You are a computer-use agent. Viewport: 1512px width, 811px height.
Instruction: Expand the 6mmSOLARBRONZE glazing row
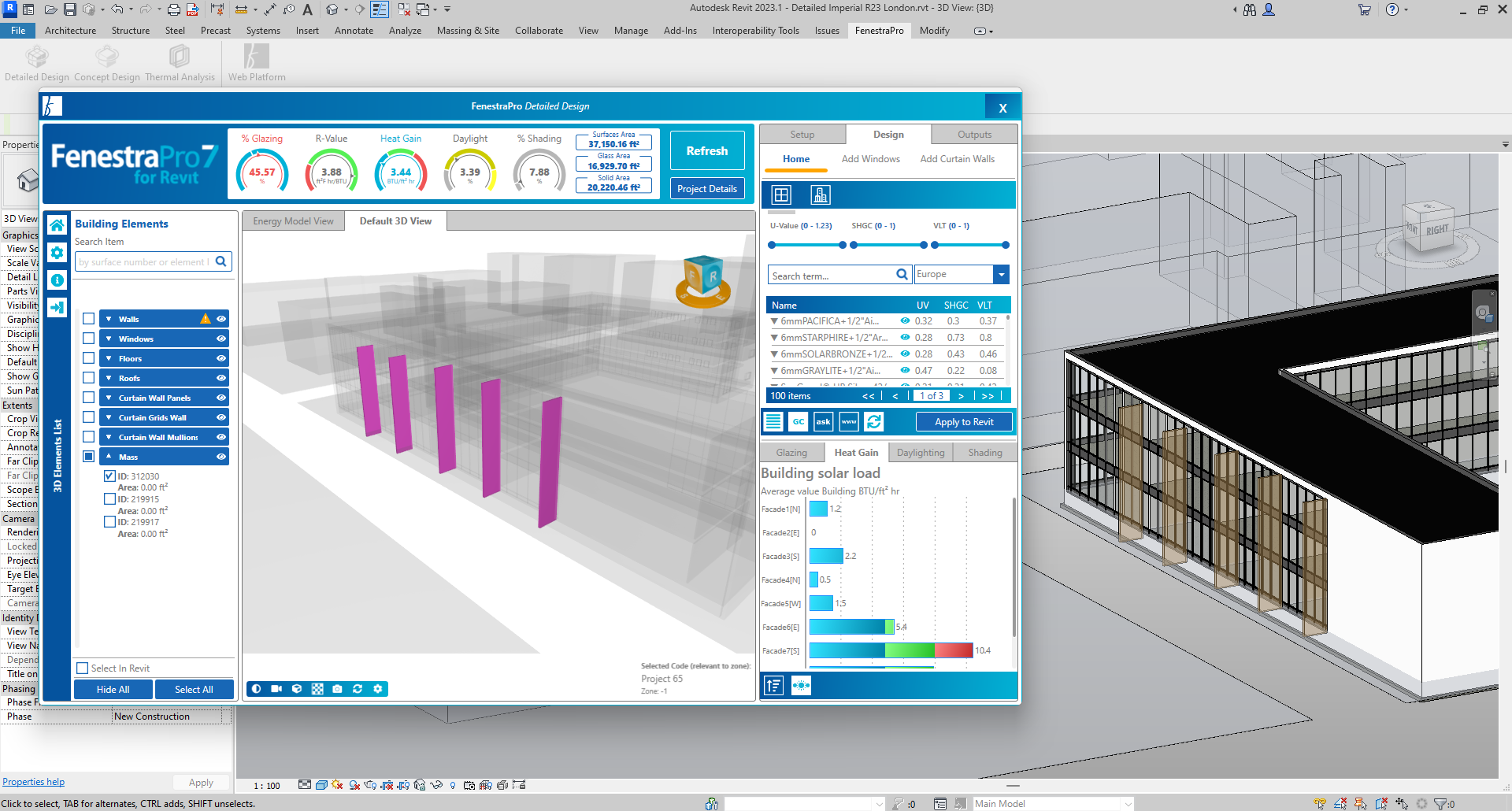(x=774, y=354)
